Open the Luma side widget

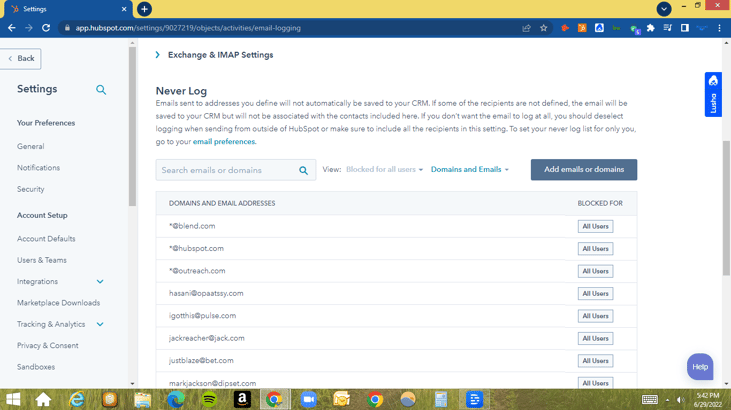713,94
